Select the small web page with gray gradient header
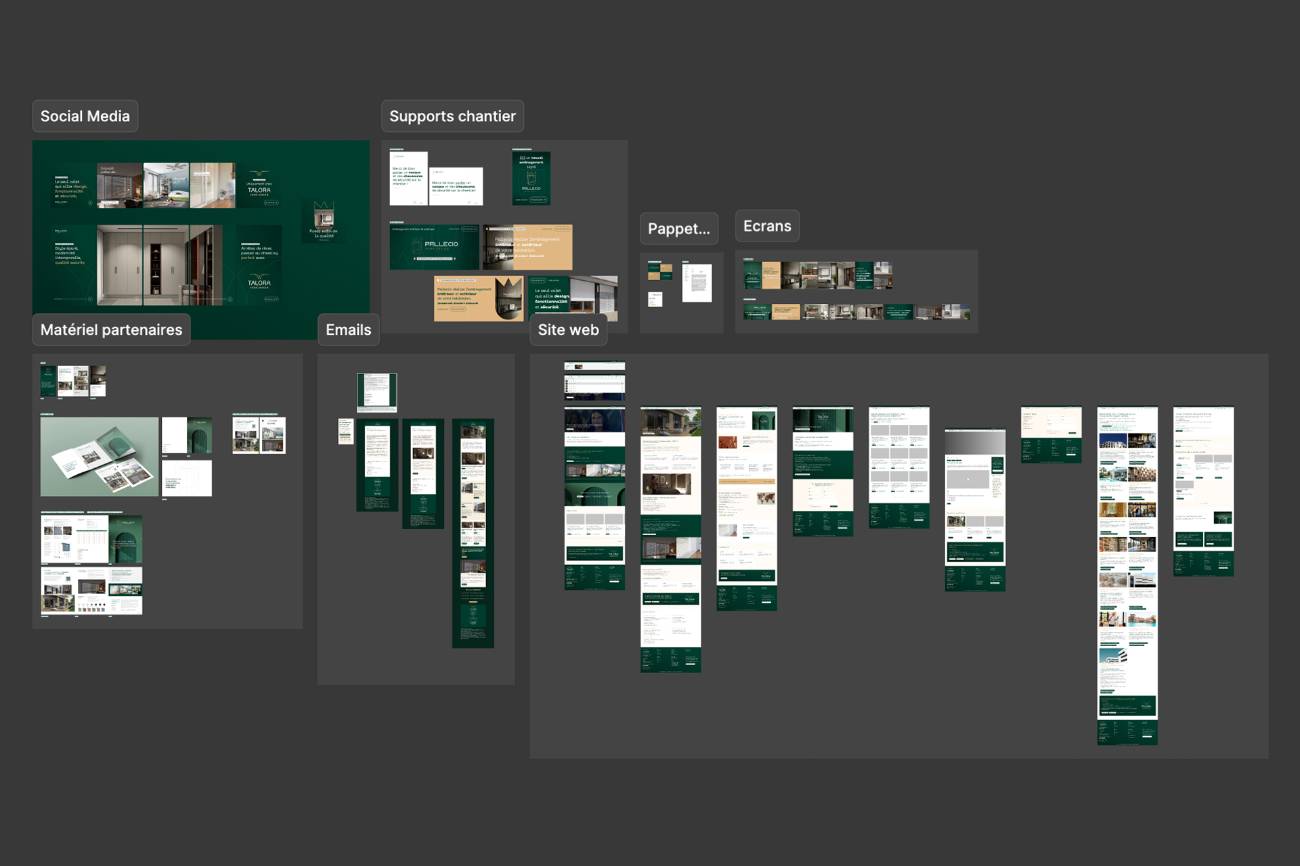 [x=975, y=510]
